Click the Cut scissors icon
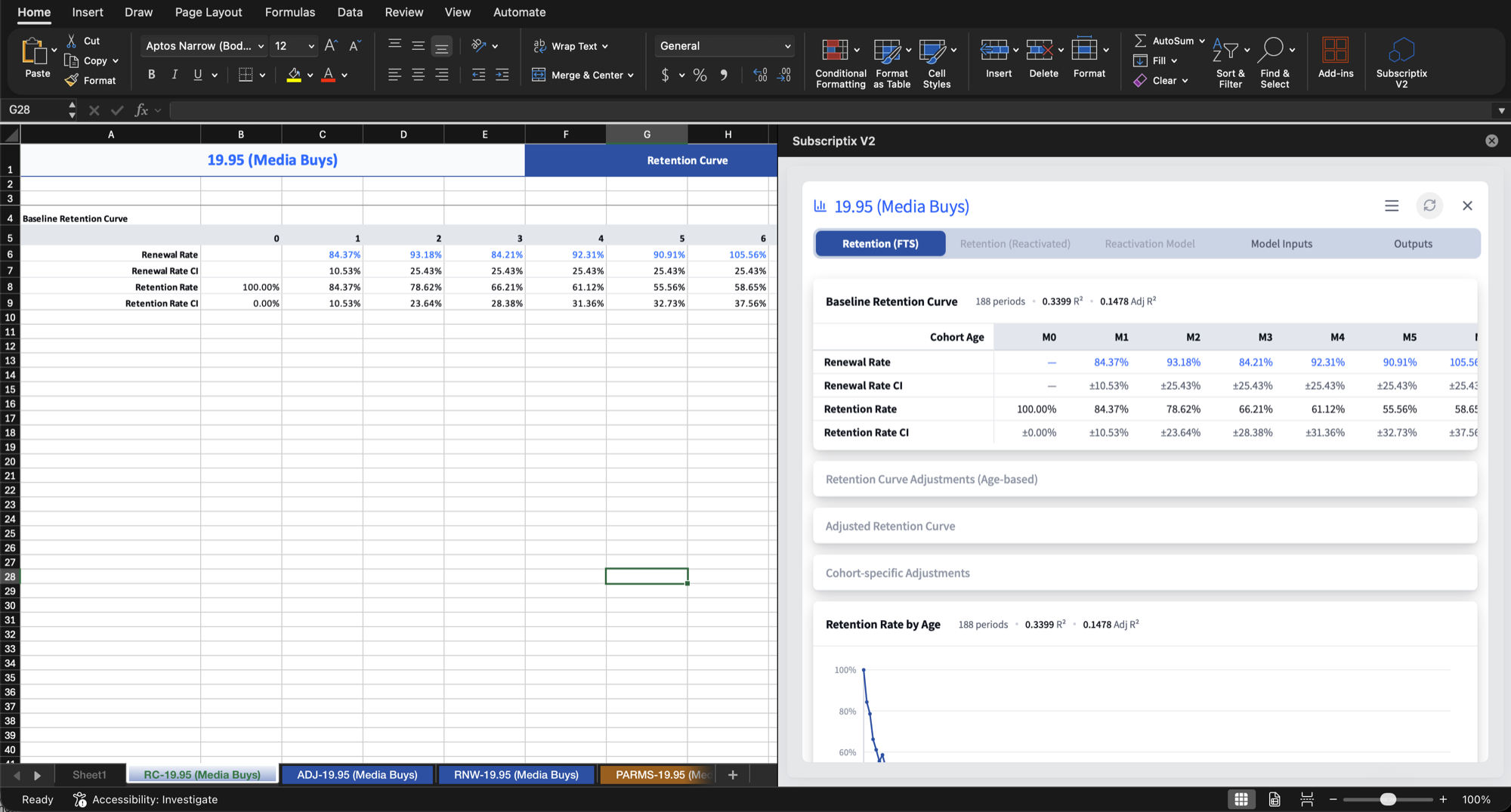This screenshot has height=812, width=1511. (72, 41)
